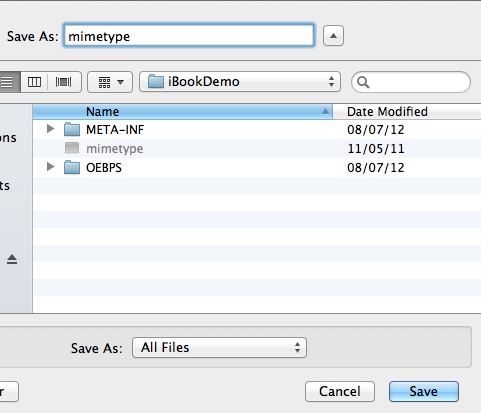
Task: Switch to list view icon
Action: pyautogui.click(x=8, y=82)
